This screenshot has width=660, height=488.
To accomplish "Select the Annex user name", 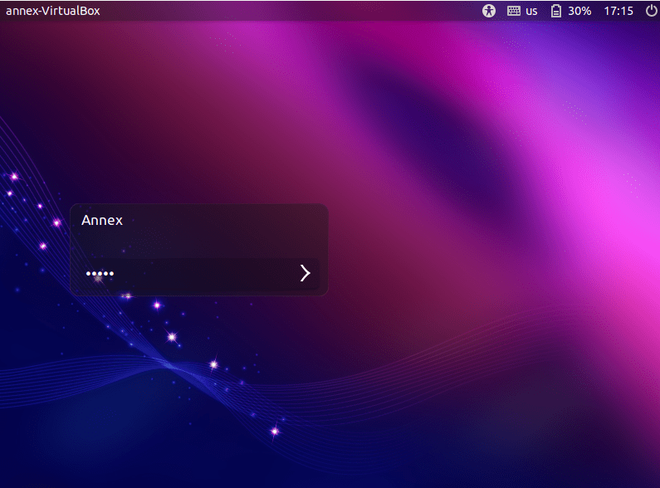I will click(x=102, y=220).
